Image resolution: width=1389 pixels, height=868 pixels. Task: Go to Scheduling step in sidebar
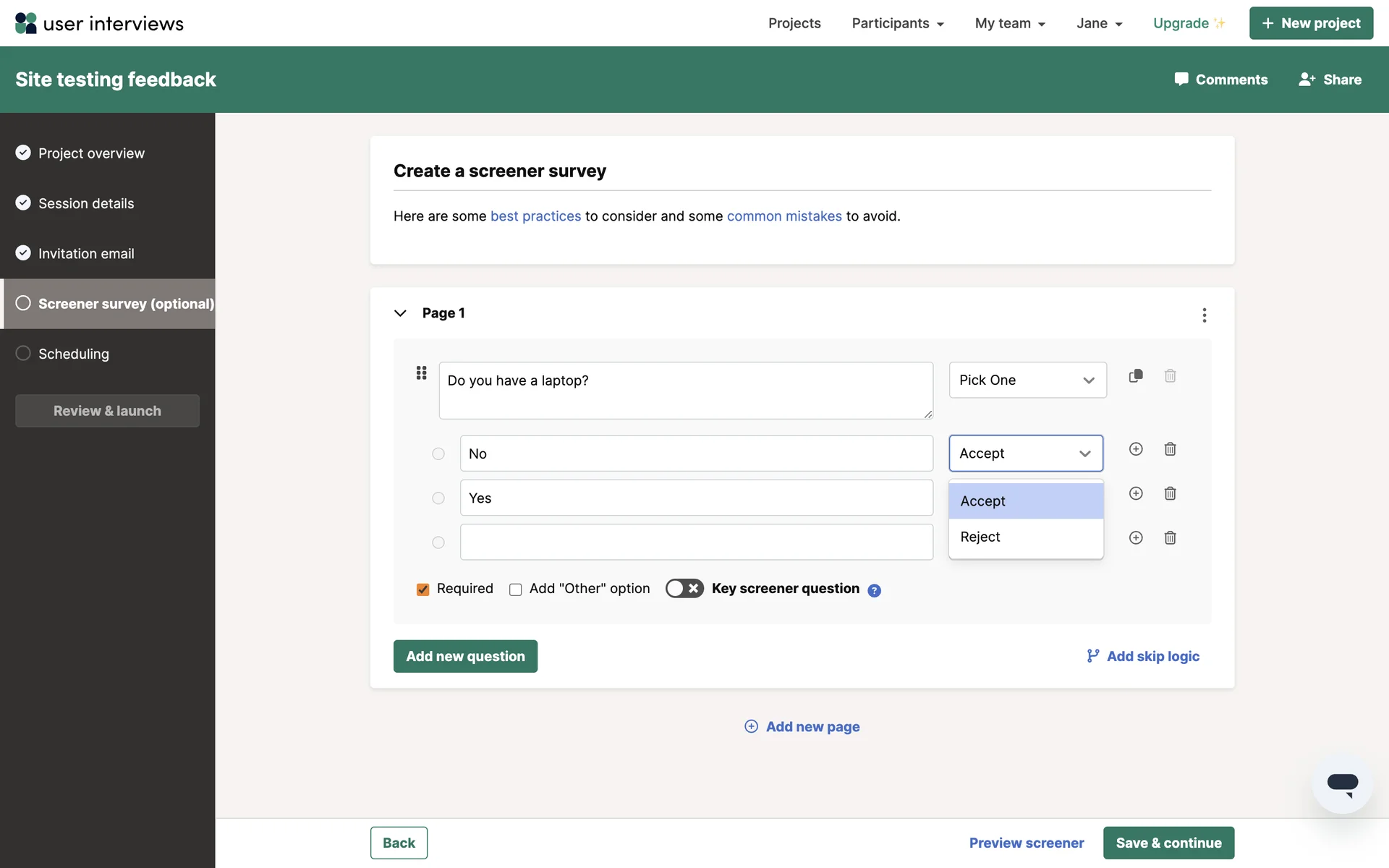[x=74, y=354]
